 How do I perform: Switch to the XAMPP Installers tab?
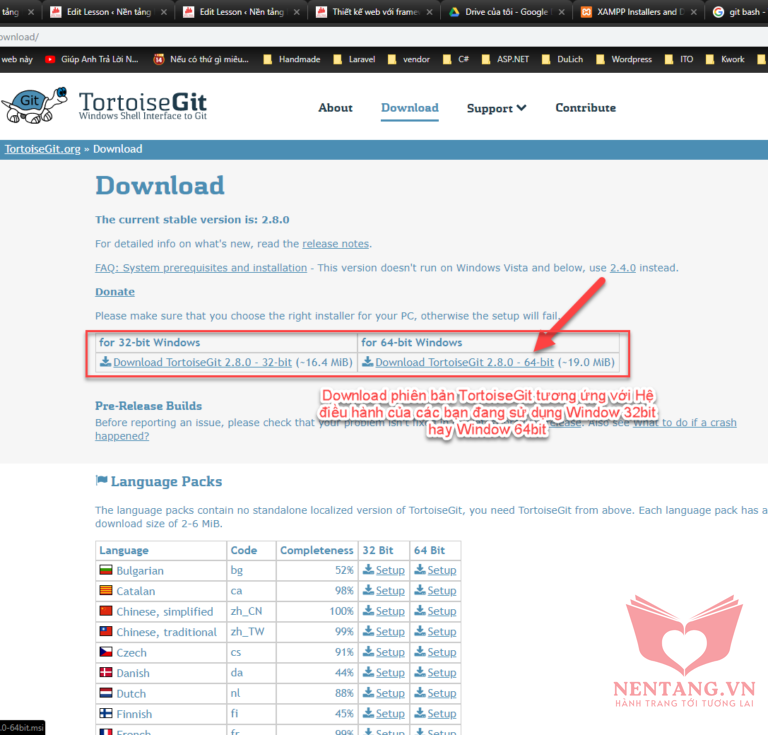tap(640, 12)
